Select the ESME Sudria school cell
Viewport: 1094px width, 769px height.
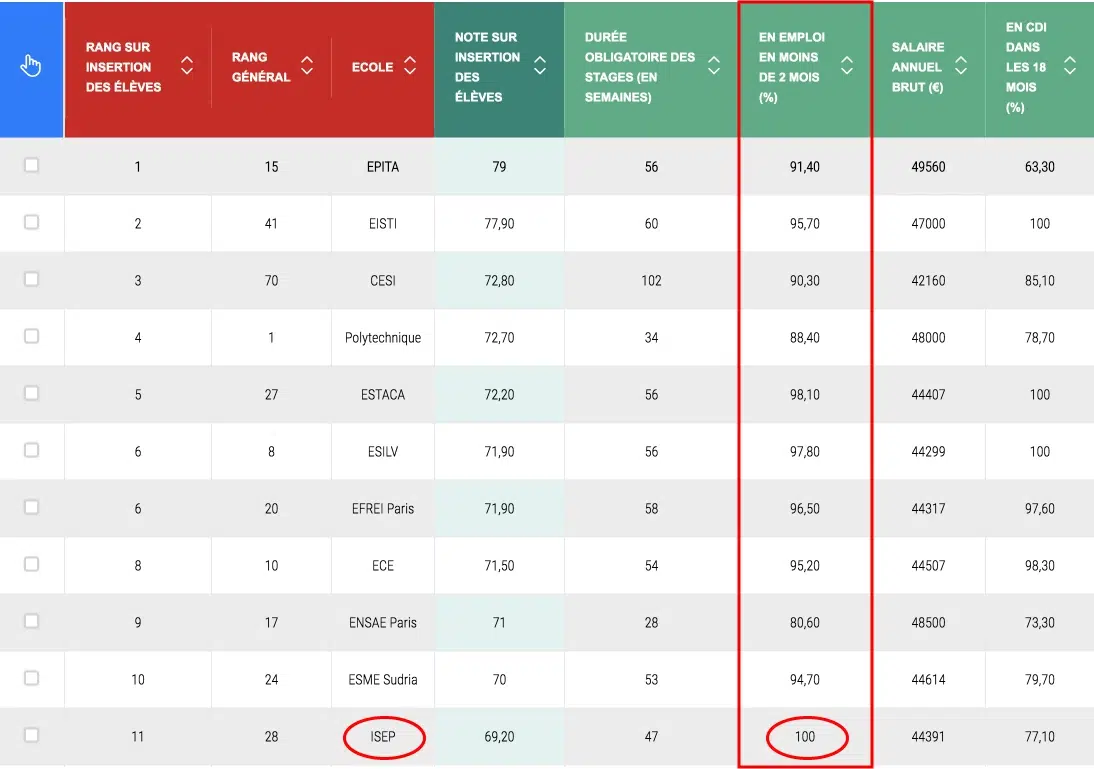pos(383,680)
